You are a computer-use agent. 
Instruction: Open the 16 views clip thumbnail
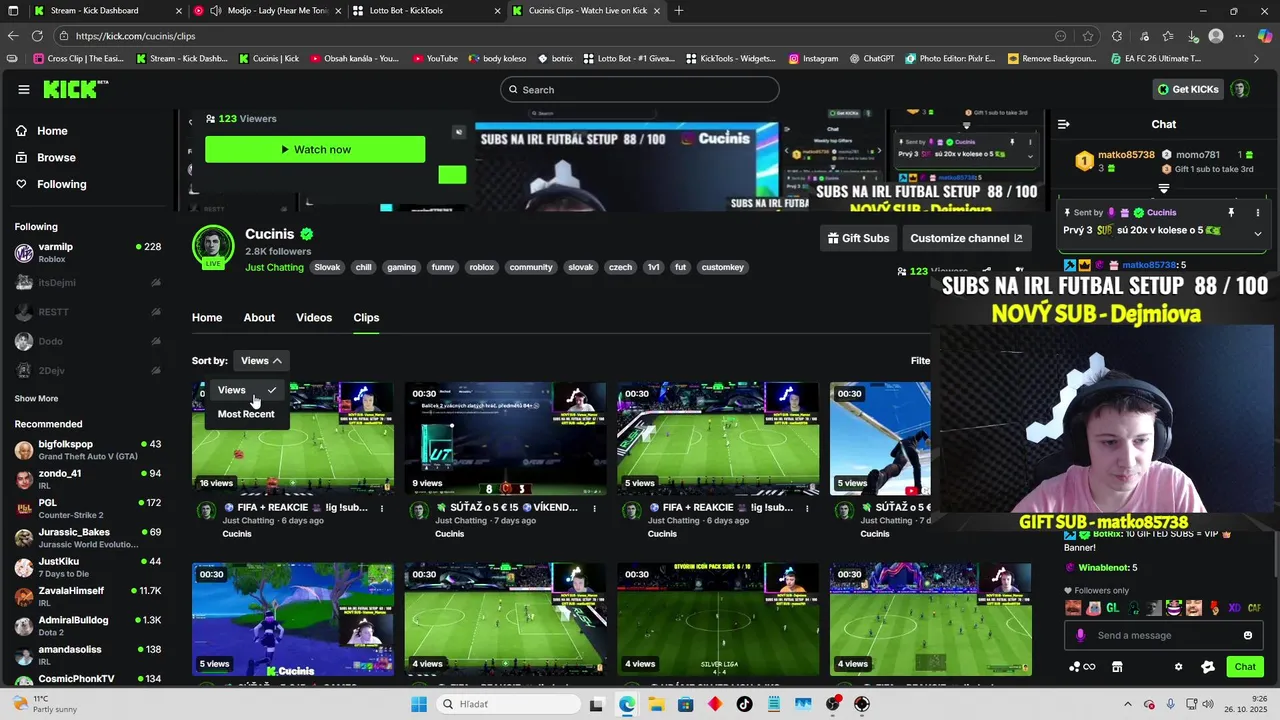(x=293, y=438)
